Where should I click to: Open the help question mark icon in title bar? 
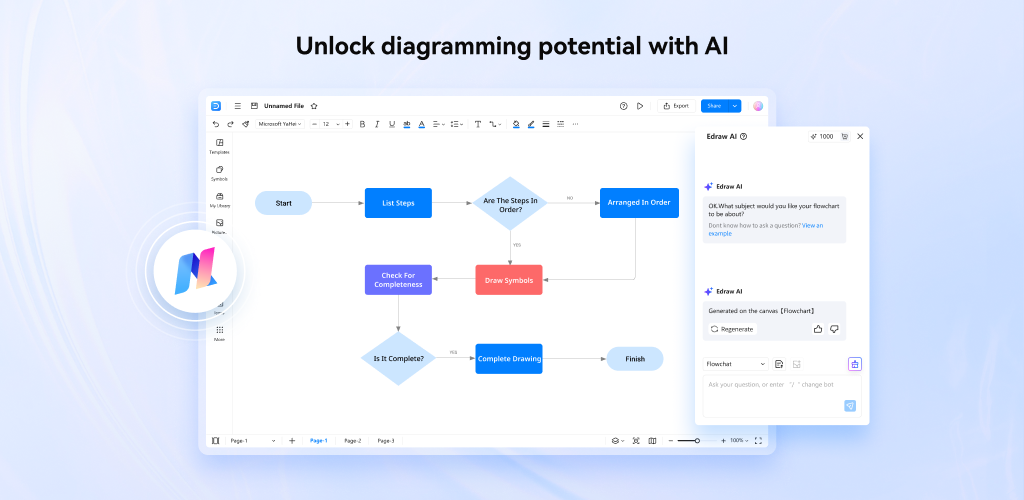coord(624,106)
